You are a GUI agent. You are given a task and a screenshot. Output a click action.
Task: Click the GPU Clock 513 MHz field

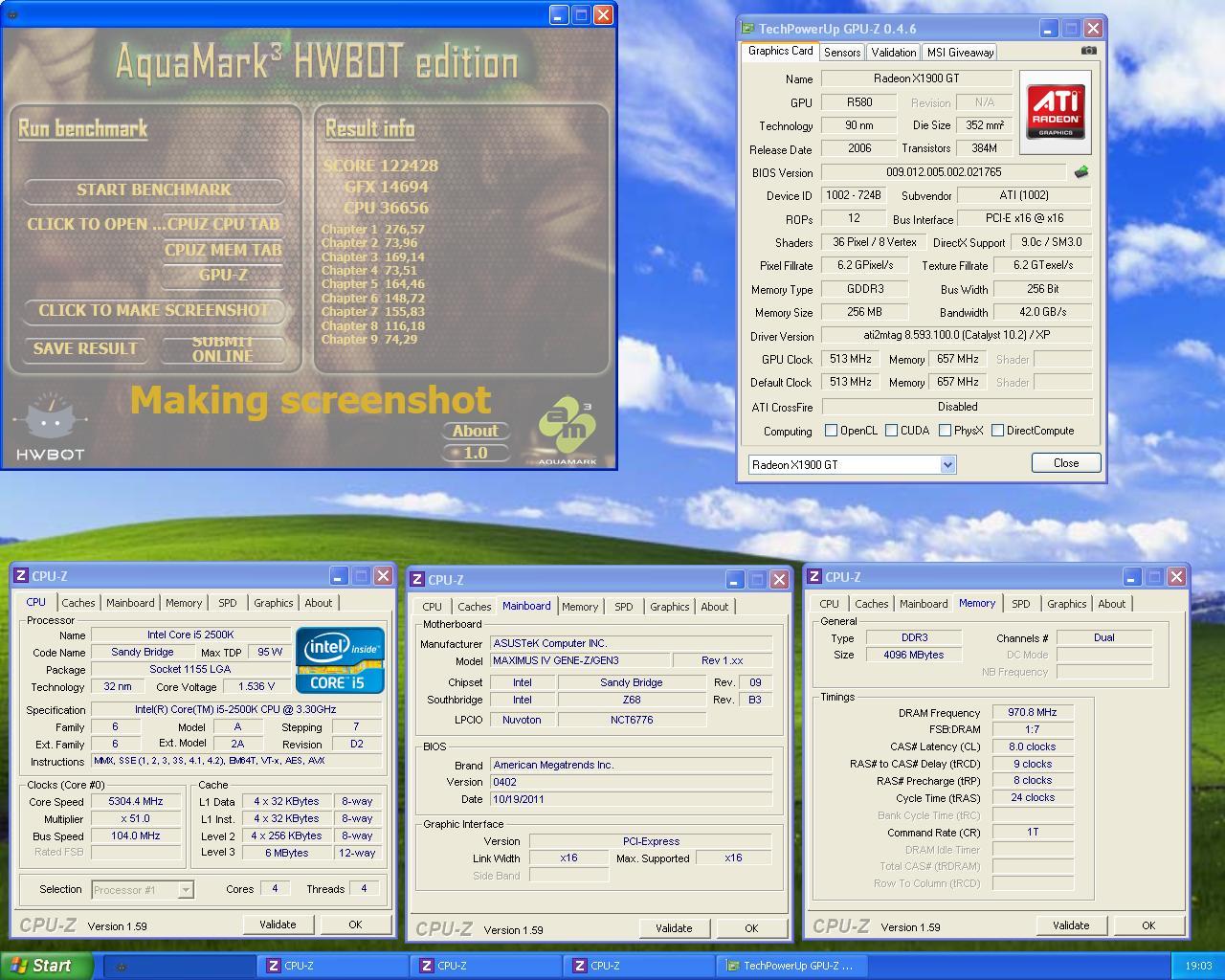(850, 360)
